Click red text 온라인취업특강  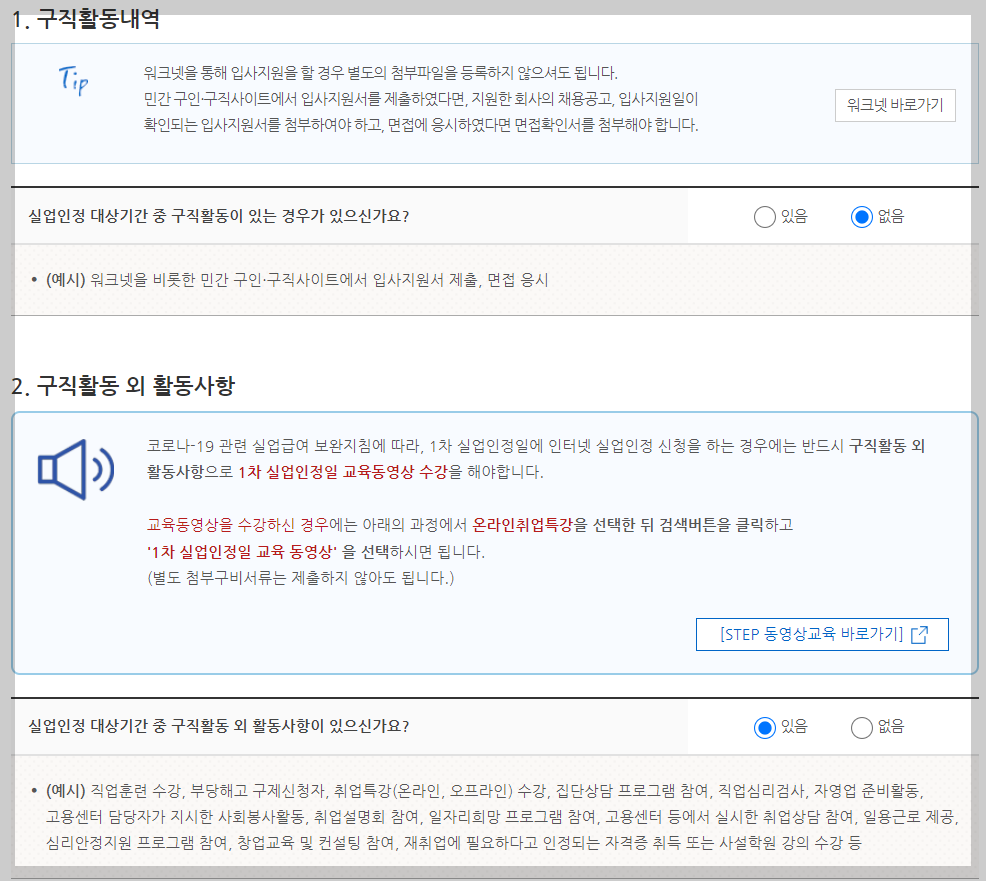[x=523, y=524]
